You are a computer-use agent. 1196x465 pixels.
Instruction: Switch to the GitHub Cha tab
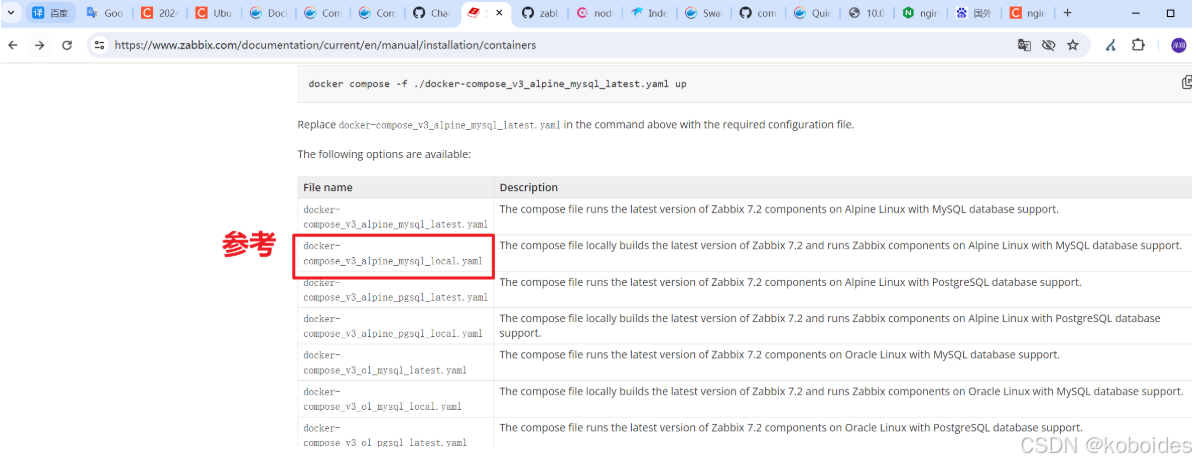[432, 13]
